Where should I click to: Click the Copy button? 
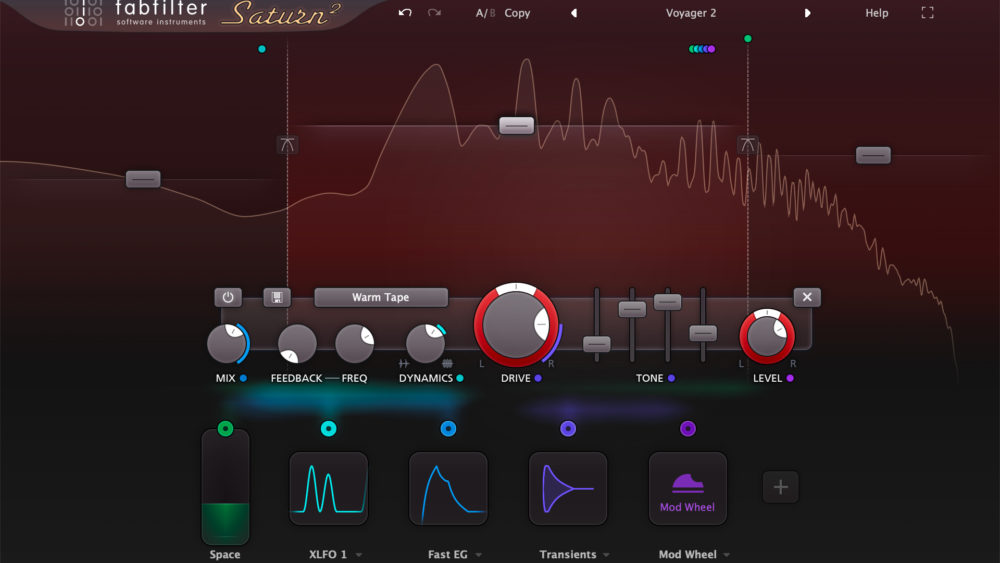(517, 13)
